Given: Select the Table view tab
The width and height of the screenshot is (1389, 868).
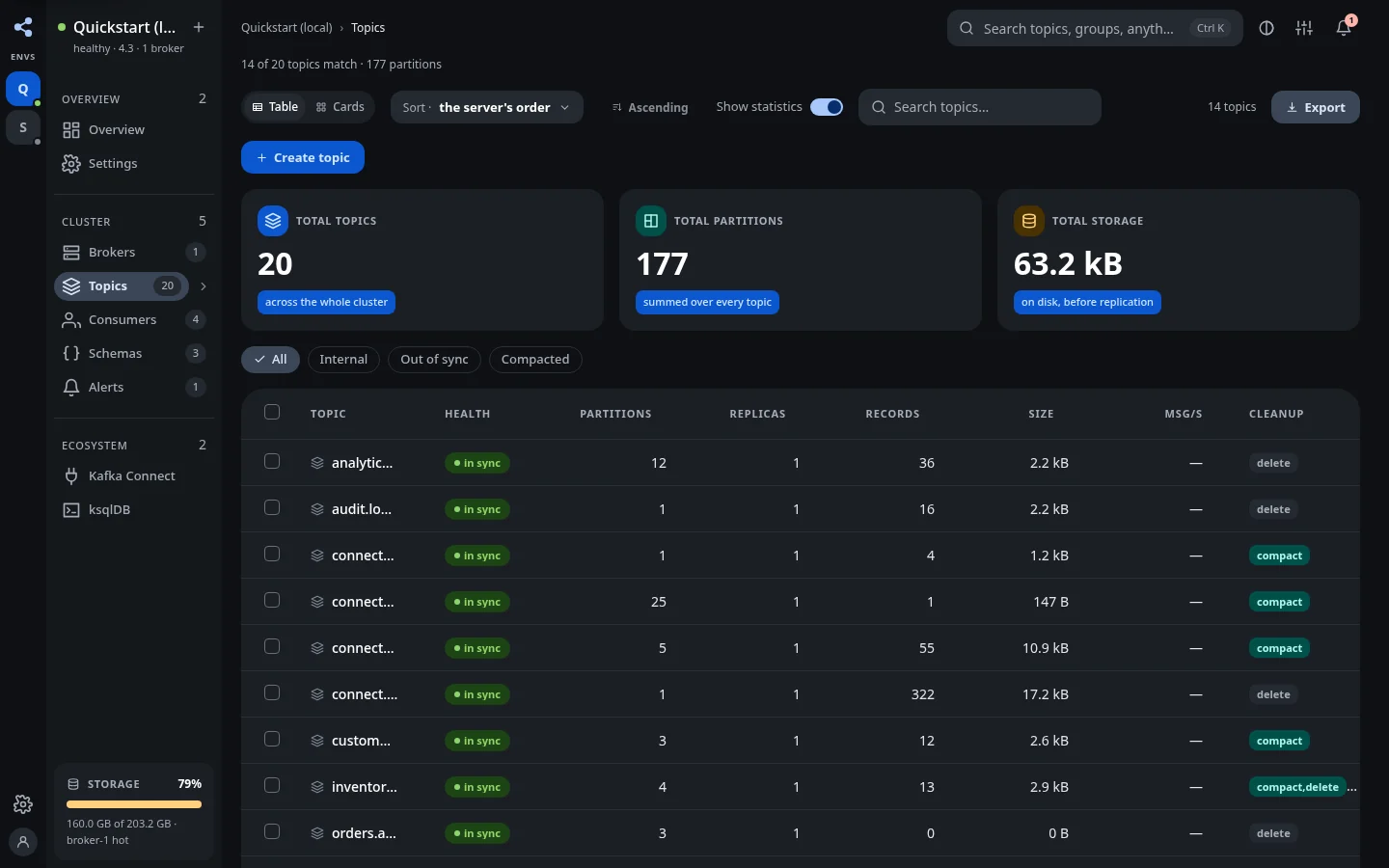Looking at the screenshot, I should pos(275,107).
